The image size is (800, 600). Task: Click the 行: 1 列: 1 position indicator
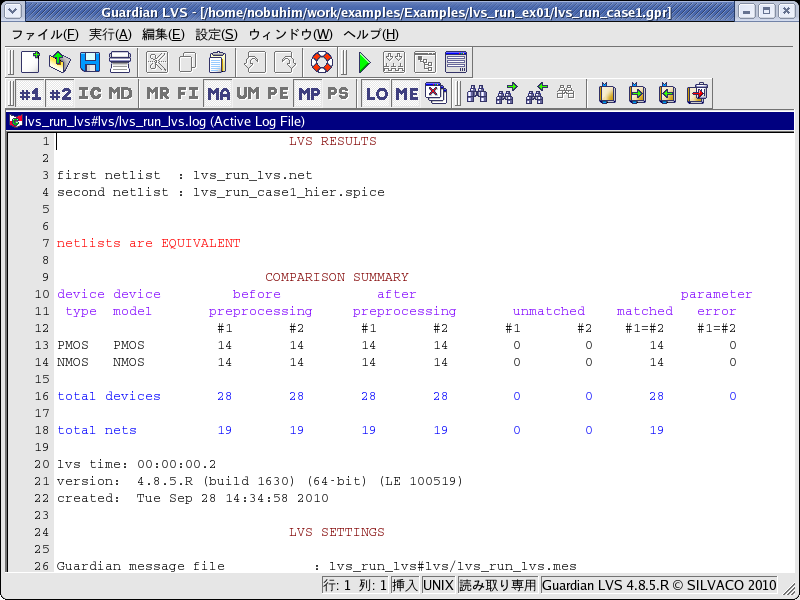355,585
